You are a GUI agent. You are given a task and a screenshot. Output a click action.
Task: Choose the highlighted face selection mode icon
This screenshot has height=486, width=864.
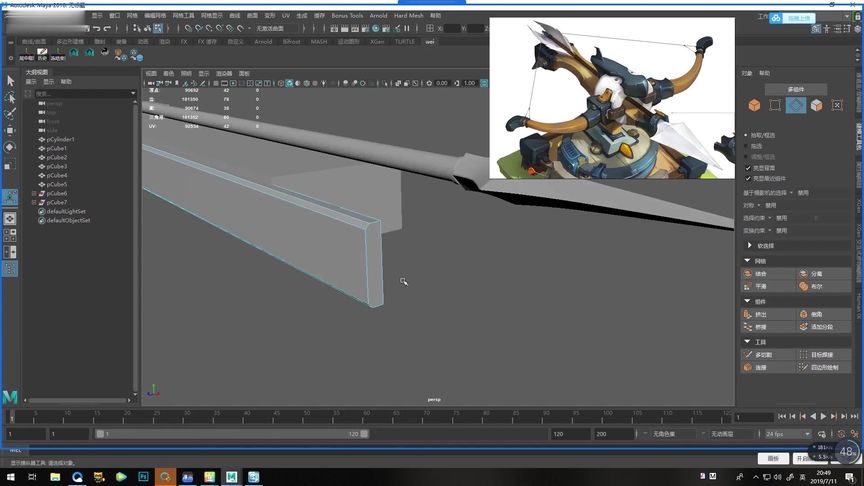(795, 105)
